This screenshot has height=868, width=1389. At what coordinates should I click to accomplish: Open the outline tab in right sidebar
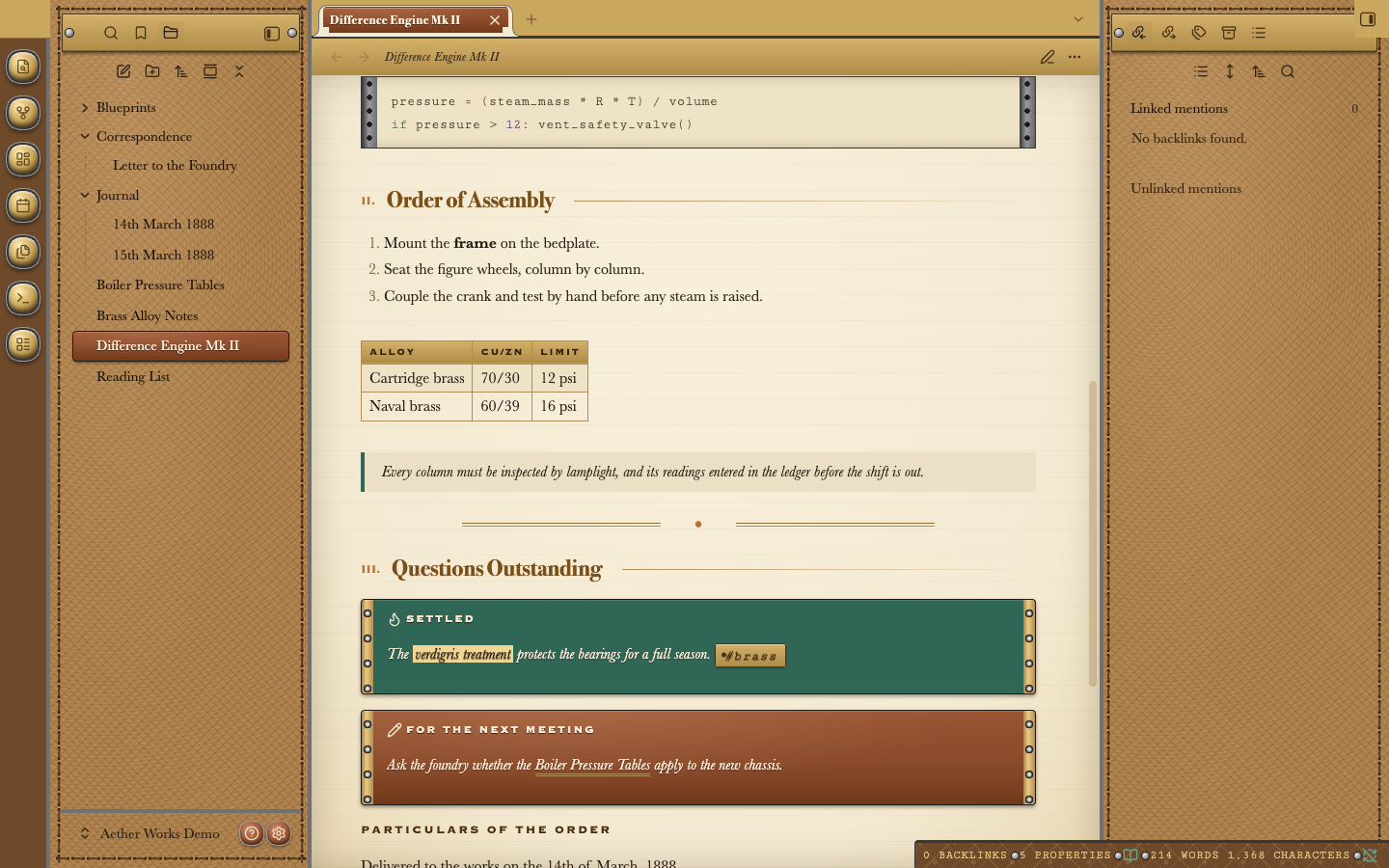point(1259,33)
